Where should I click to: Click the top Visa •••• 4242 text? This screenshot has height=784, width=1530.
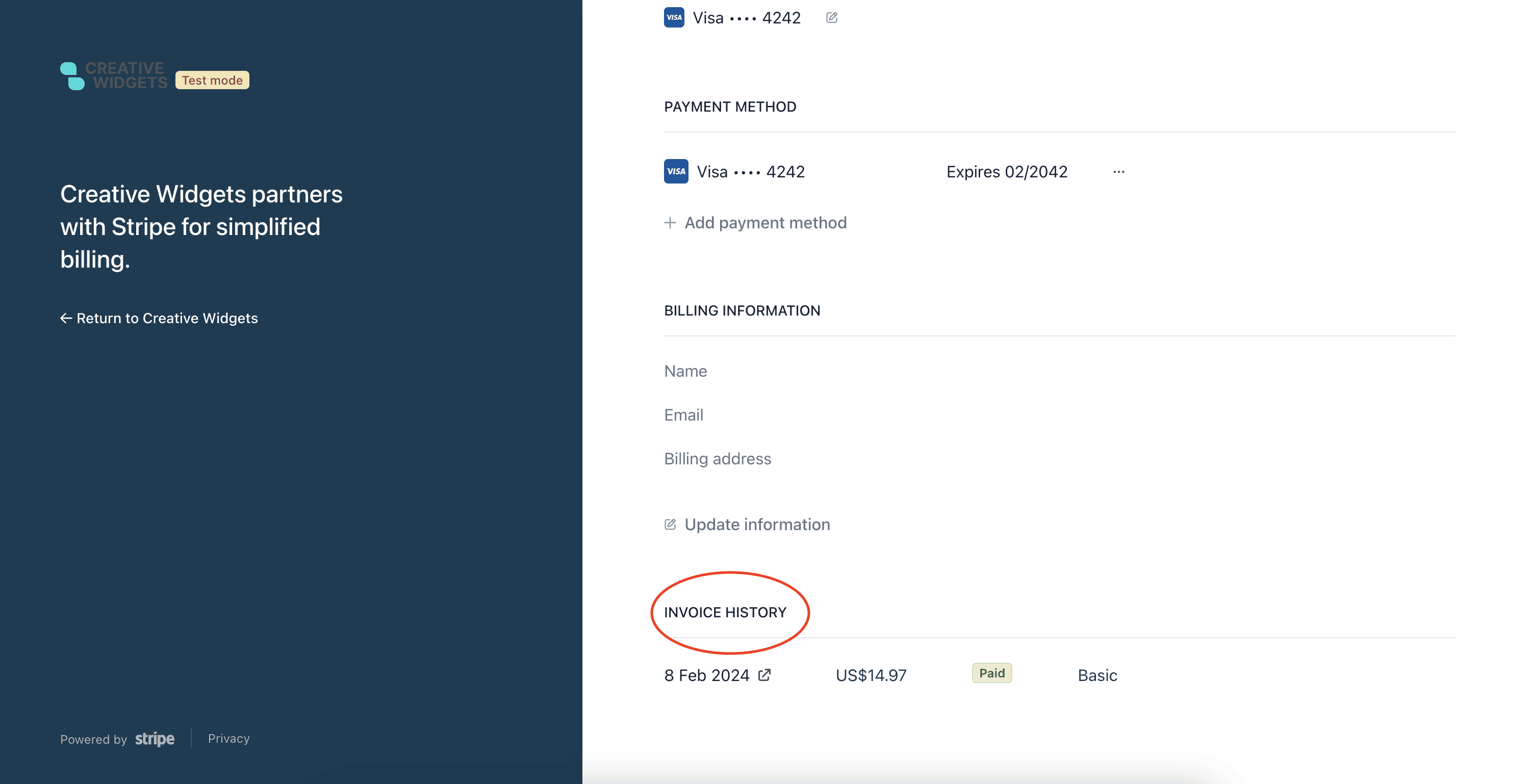point(747,18)
